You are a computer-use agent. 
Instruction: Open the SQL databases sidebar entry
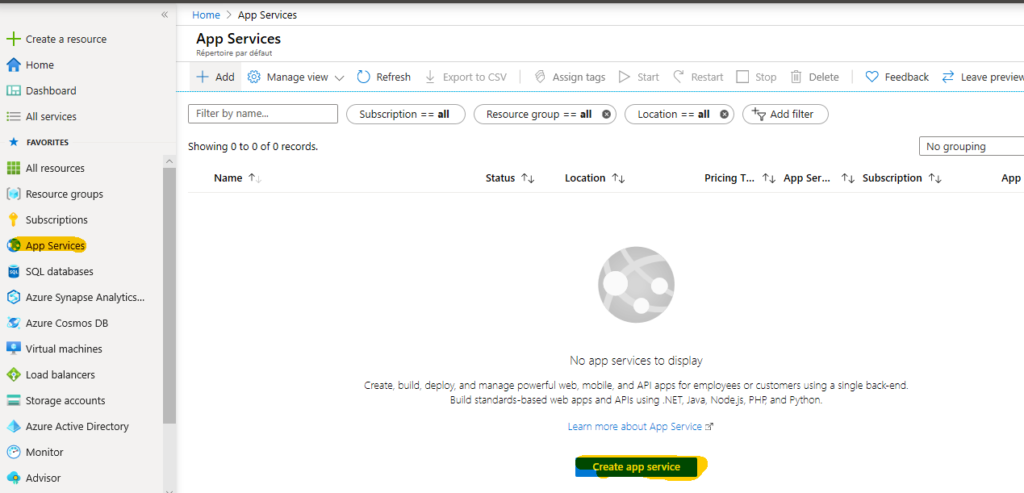(x=59, y=271)
